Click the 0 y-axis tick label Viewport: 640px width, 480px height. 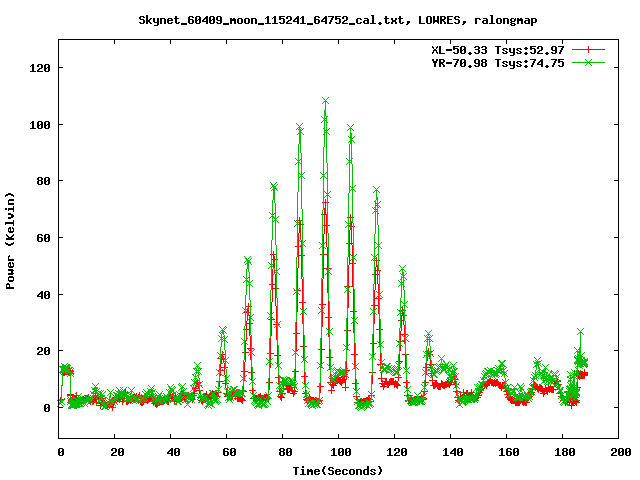click(47, 408)
